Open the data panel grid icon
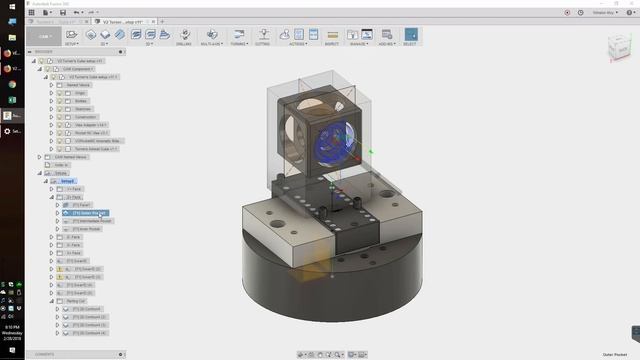The image size is (640, 360). click(31, 13)
